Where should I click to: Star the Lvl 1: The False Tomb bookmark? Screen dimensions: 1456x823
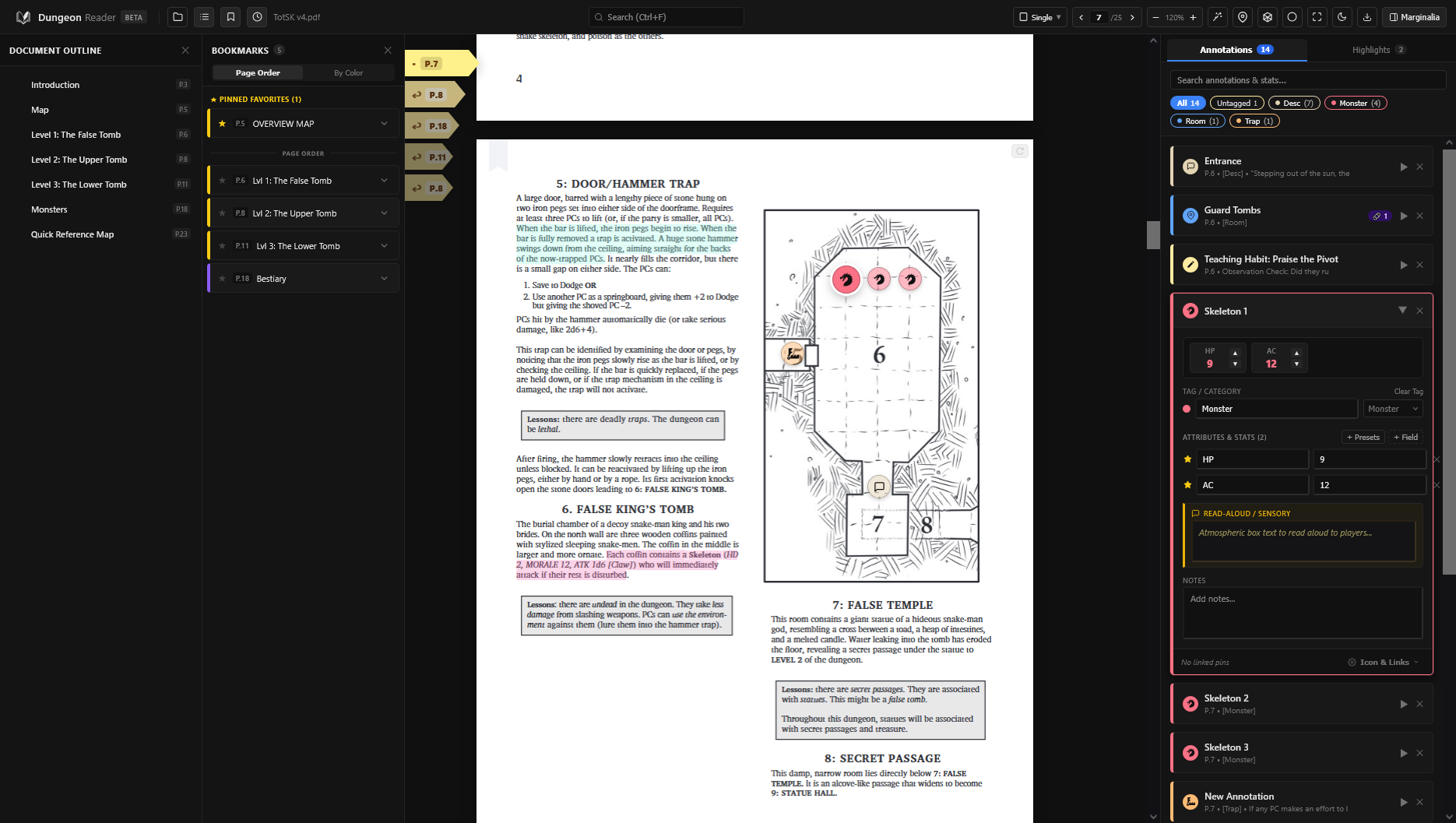tap(222, 181)
